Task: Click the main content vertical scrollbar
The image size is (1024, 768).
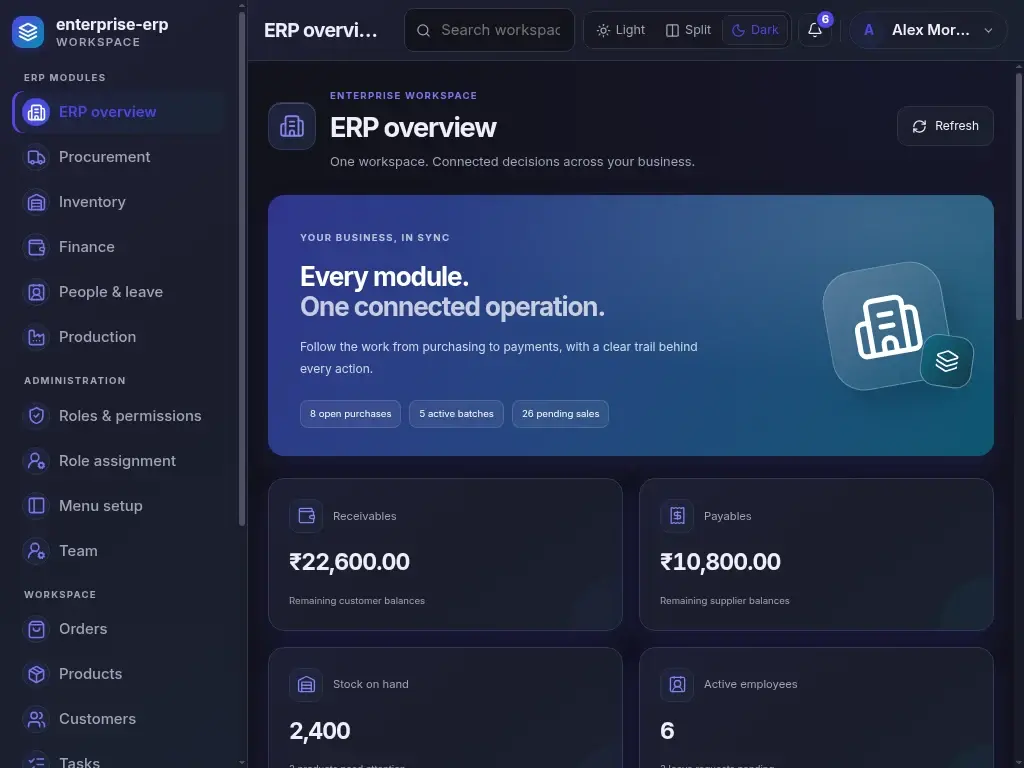Action: (x=1019, y=196)
